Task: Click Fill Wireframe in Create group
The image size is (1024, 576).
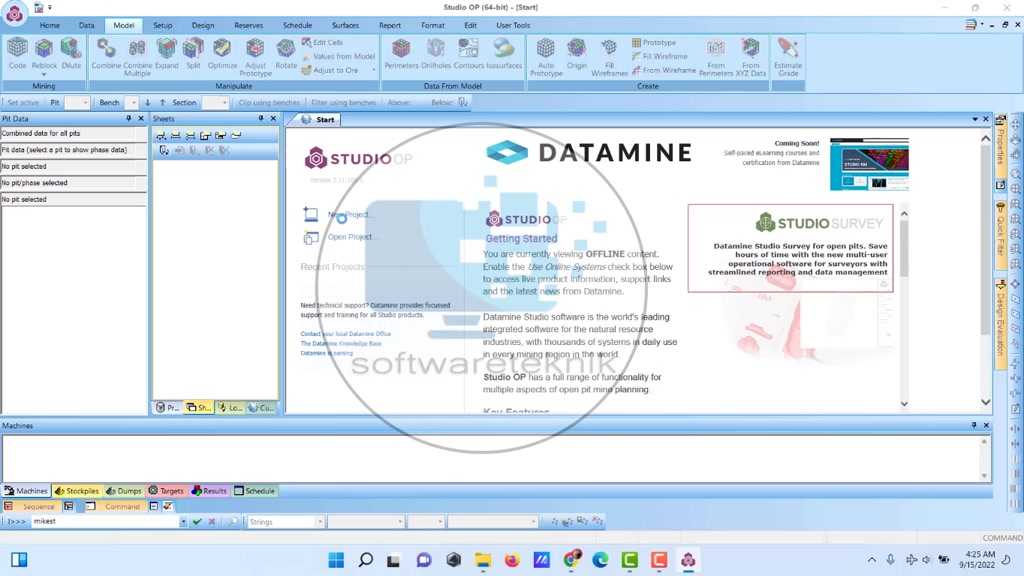Action: pyautogui.click(x=660, y=56)
